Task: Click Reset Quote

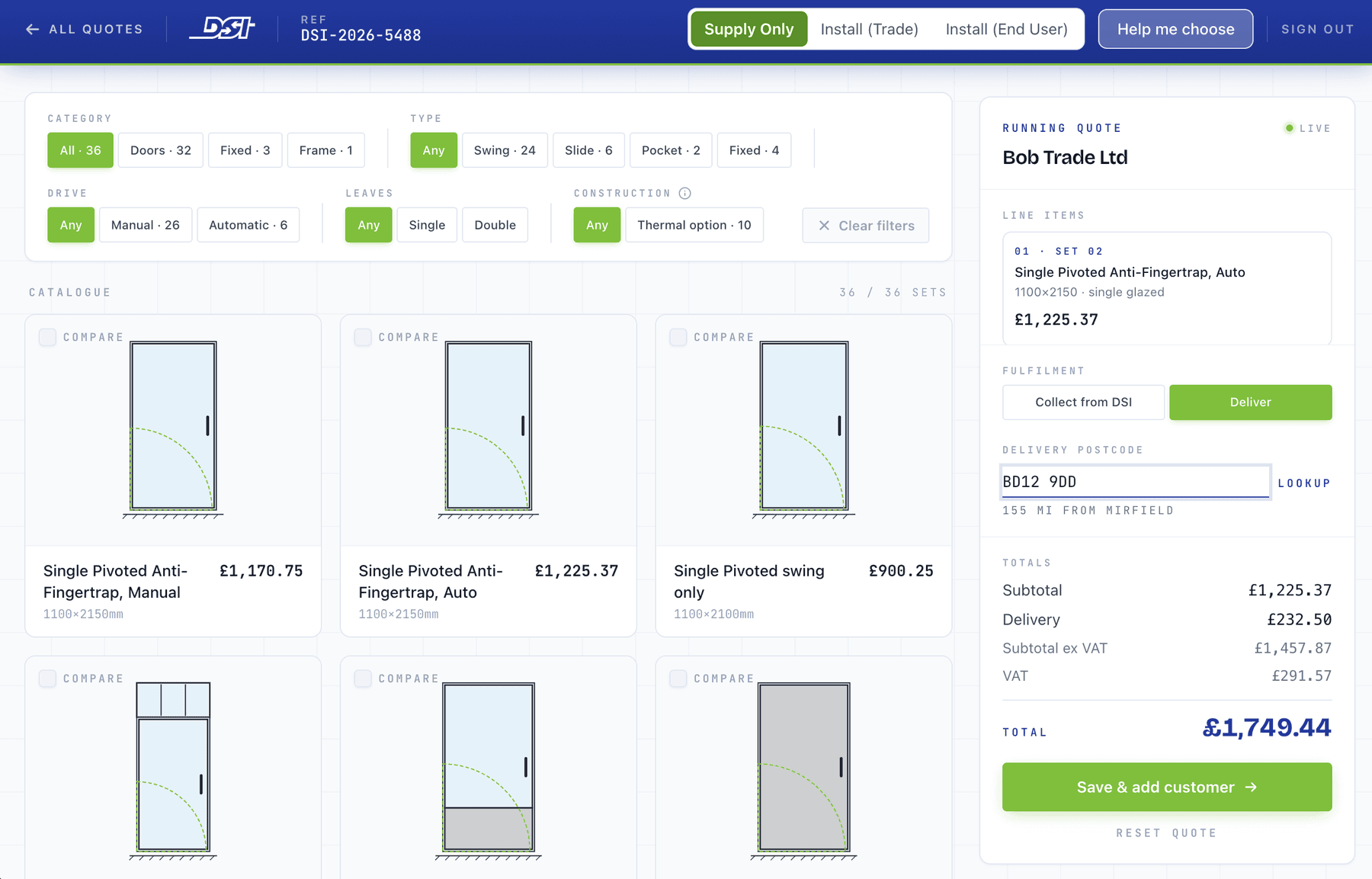Action: coord(1167,833)
